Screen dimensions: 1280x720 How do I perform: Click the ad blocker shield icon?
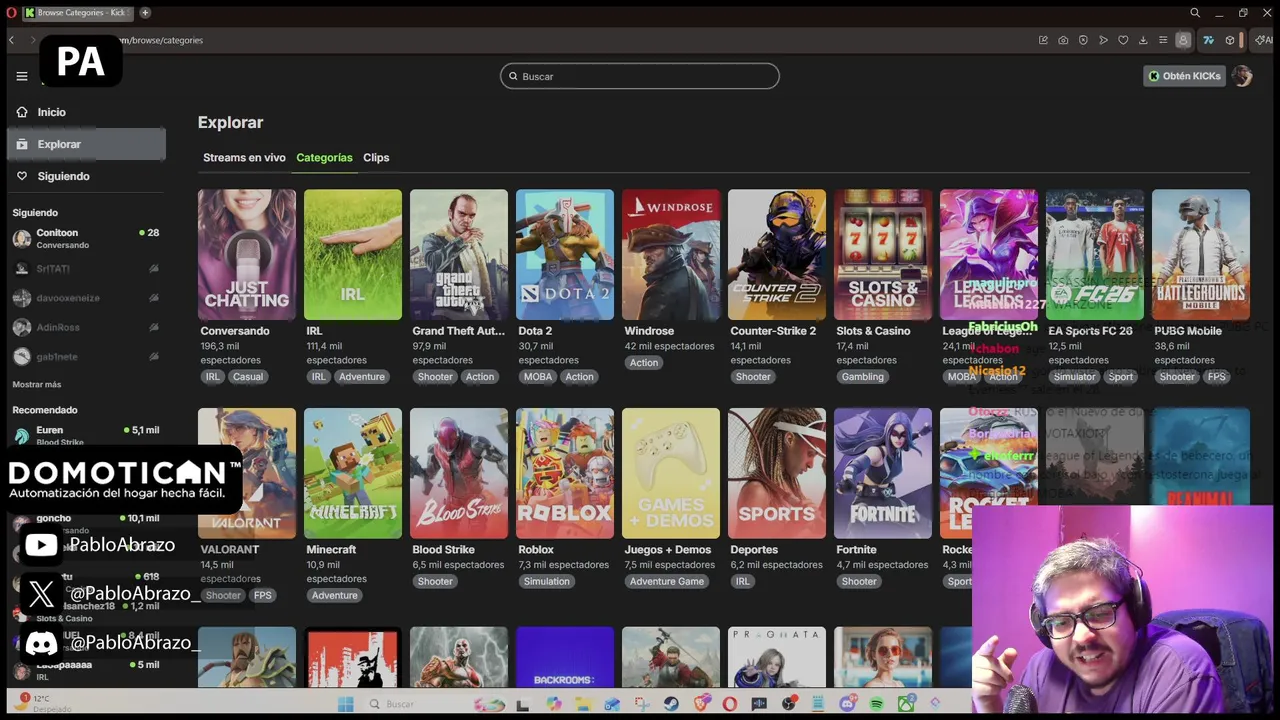pyautogui.click(x=1083, y=40)
